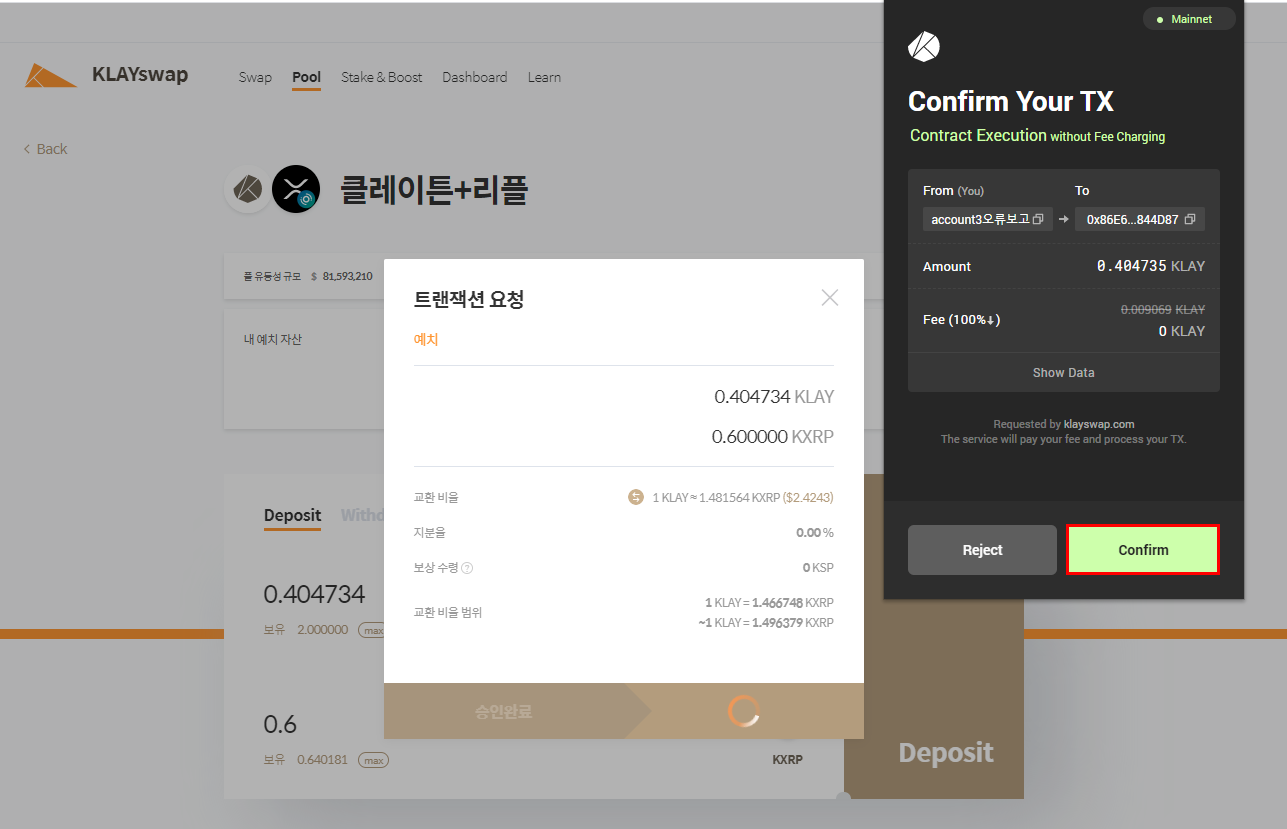
Task: Copy the To contract address
Action: point(1189,219)
